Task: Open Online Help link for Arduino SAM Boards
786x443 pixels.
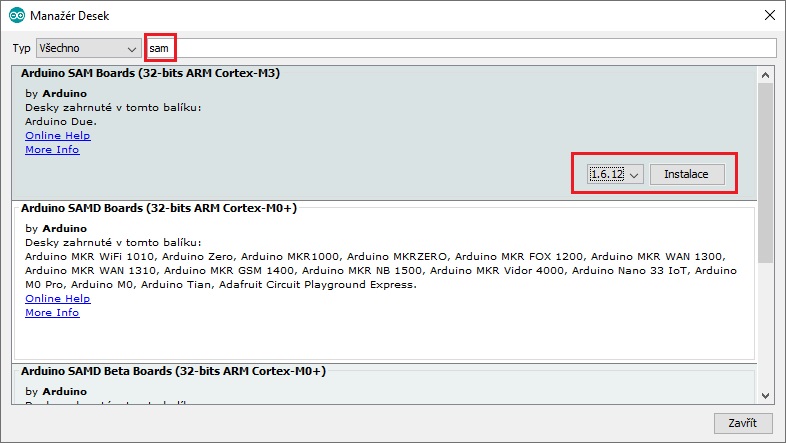Action: click(58, 135)
